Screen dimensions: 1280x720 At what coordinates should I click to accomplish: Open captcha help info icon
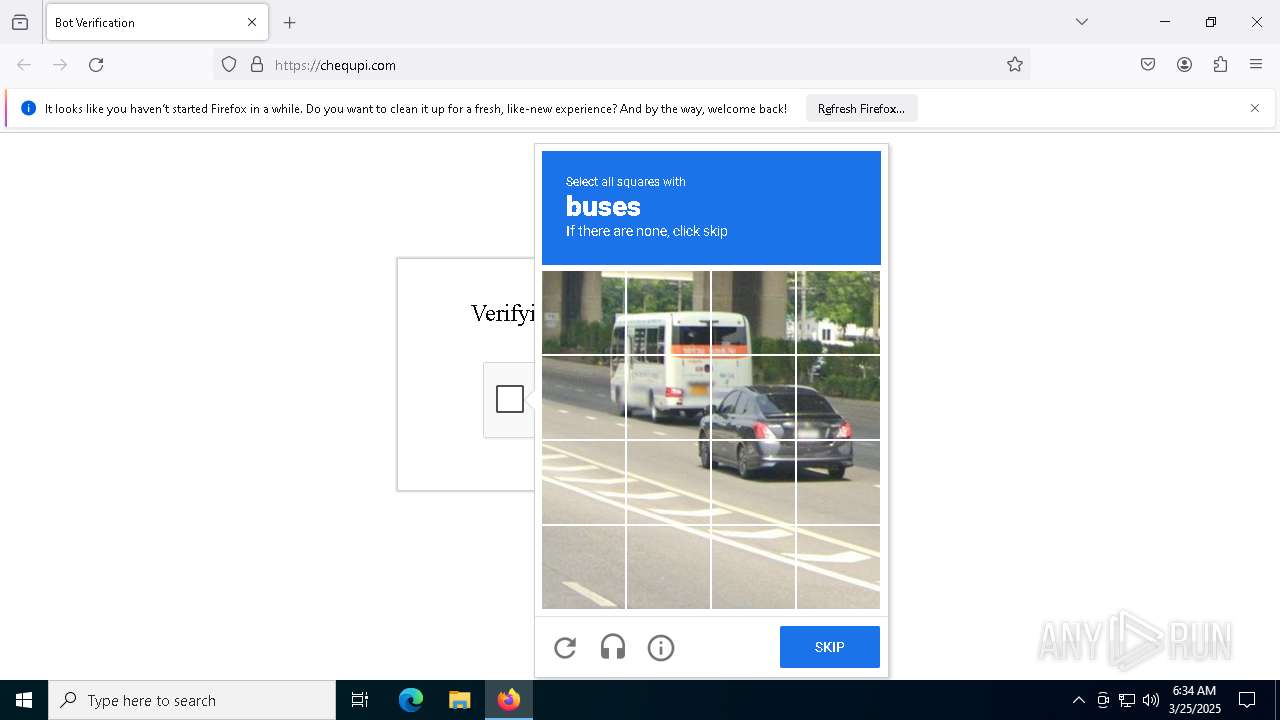(x=661, y=648)
